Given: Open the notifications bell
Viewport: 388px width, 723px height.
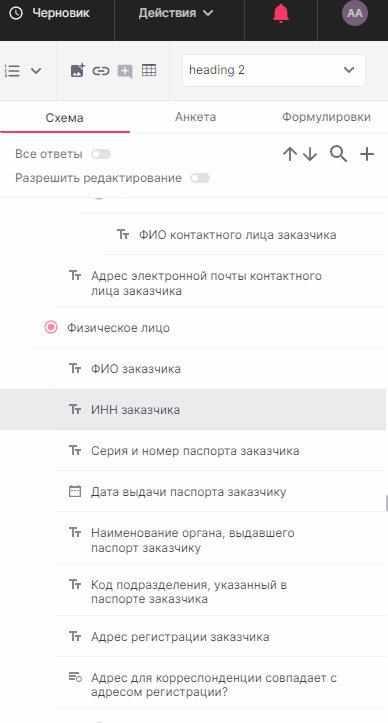Looking at the screenshot, I should (281, 13).
